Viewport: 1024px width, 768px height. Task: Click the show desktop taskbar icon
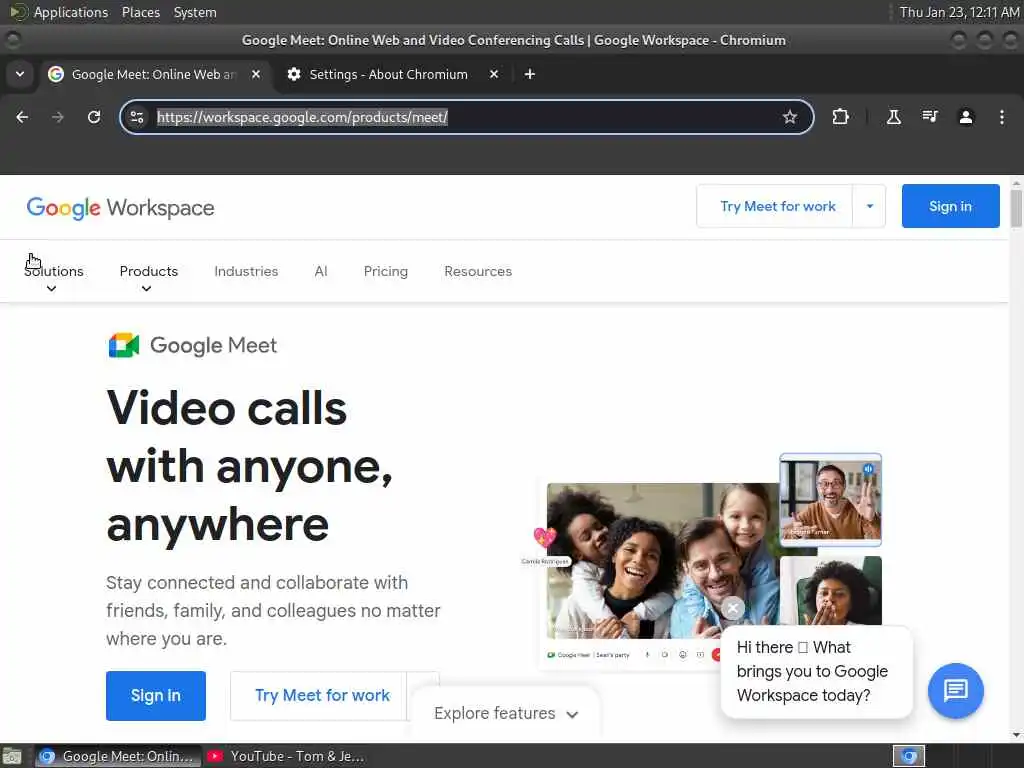click(x=12, y=756)
